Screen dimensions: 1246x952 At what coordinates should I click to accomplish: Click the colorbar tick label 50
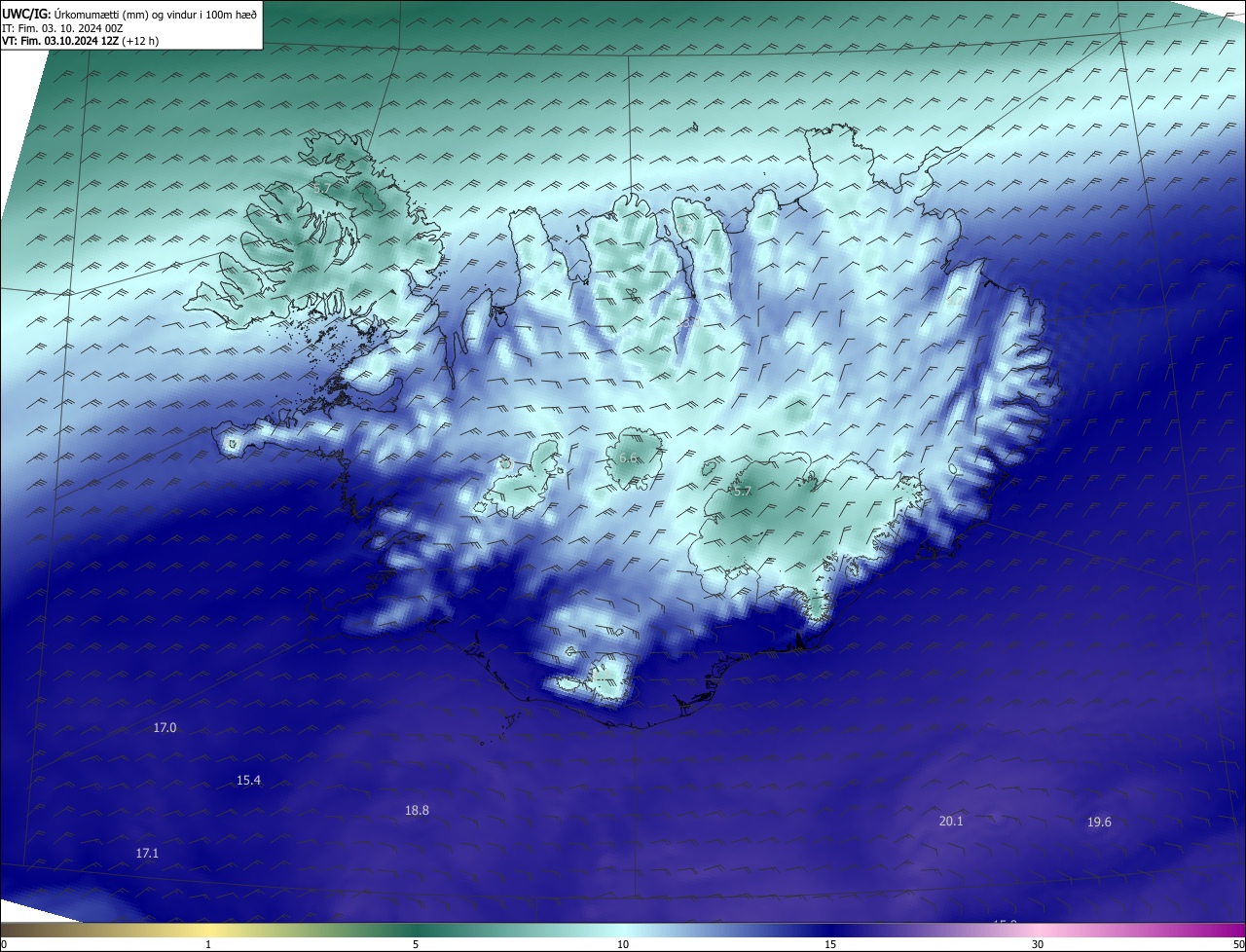point(1239,944)
